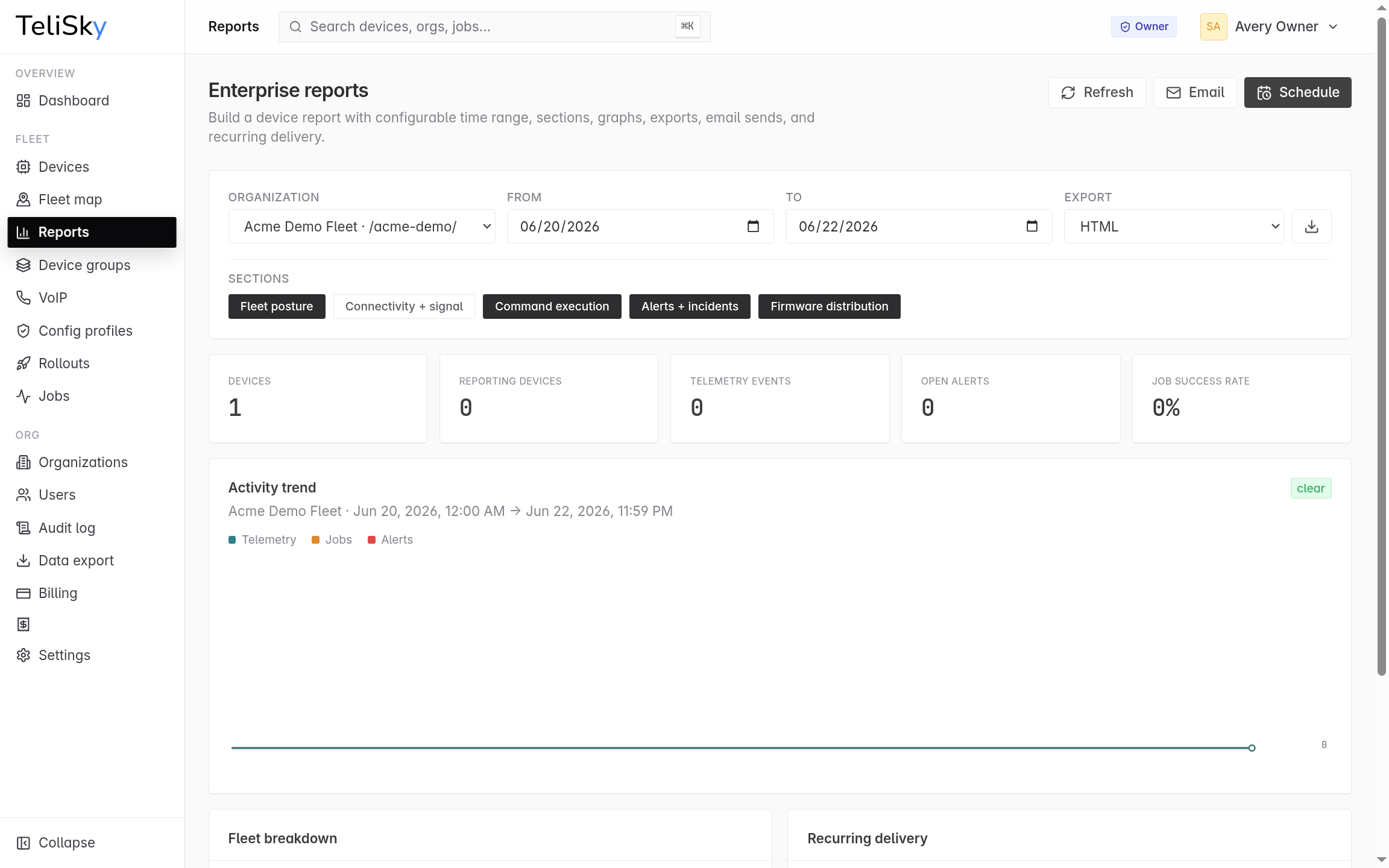Open the Rollouts page
This screenshot has height=868, width=1389.
(x=92, y=363)
